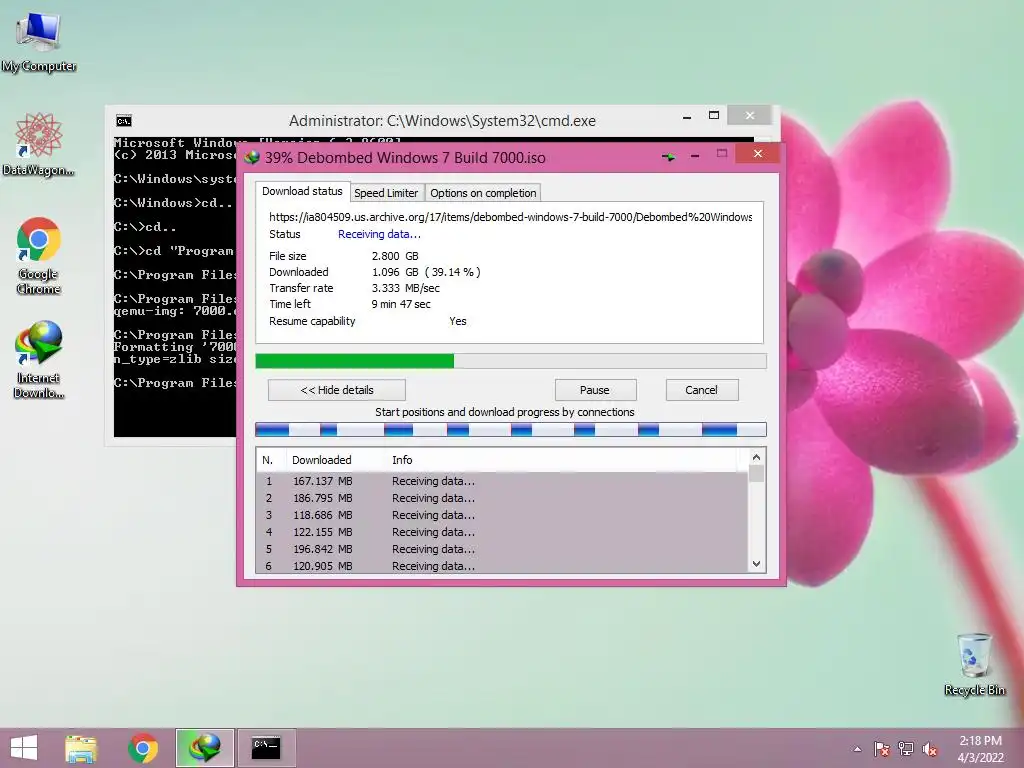Click the 39% Debombed Windows 7 title text
Viewport: 1024px width, 768px height.
click(x=405, y=157)
